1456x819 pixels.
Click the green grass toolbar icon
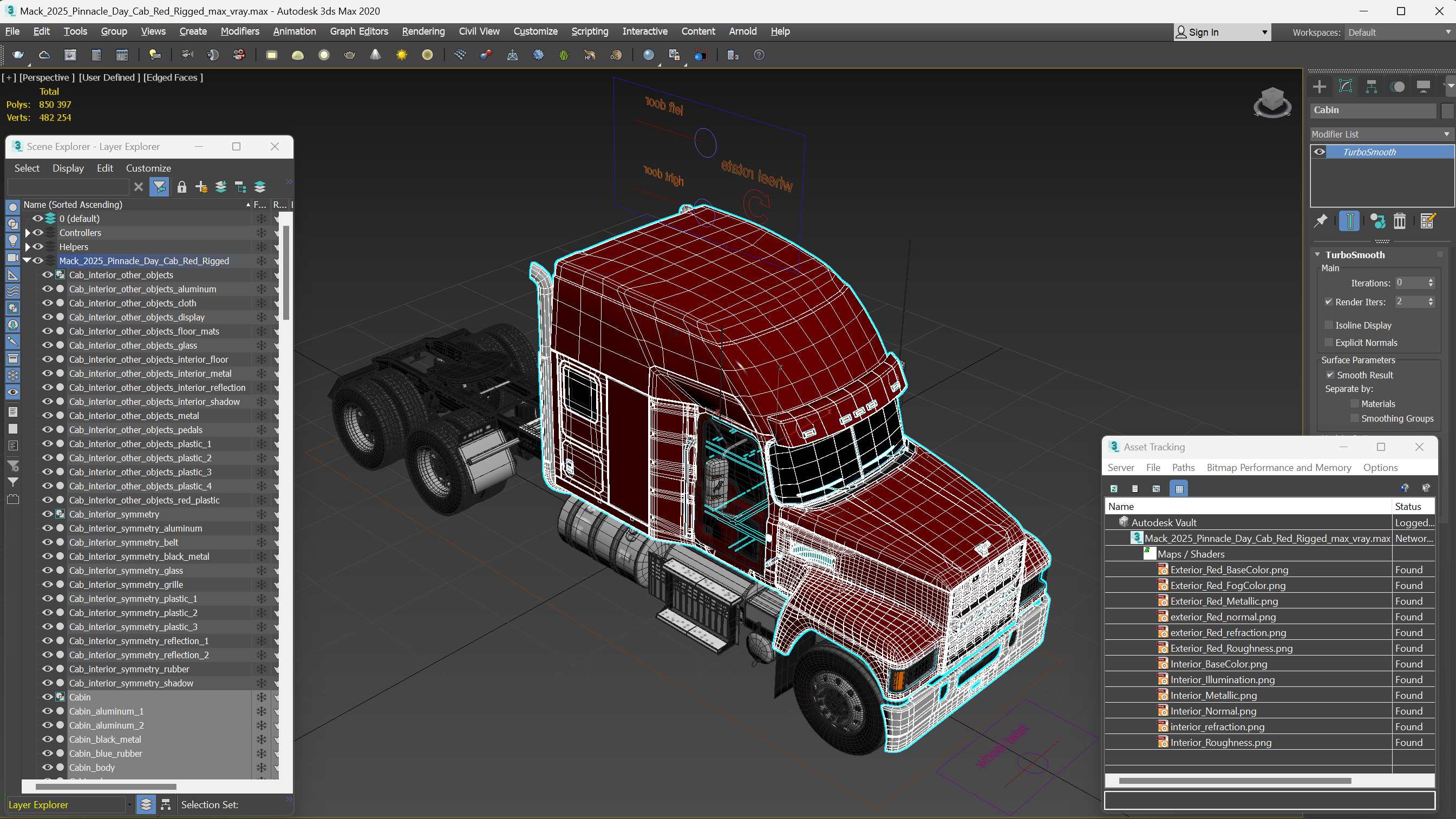coord(564,55)
